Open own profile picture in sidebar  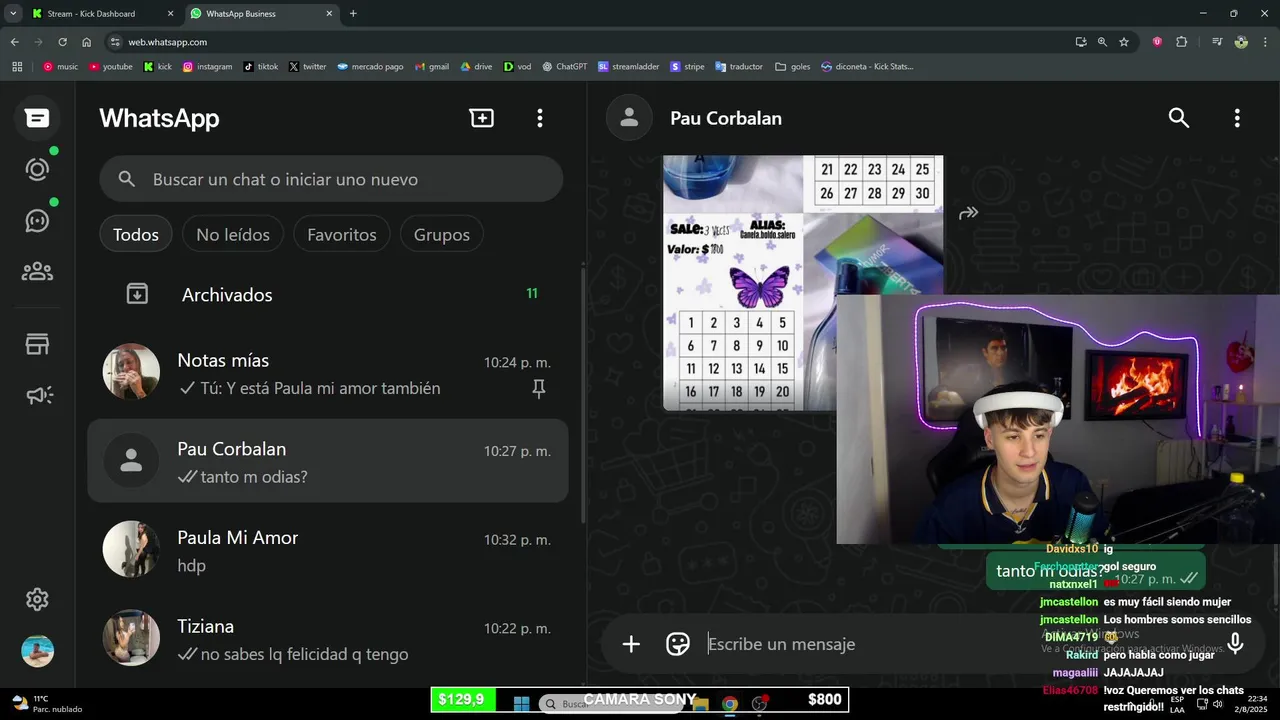coord(37,651)
